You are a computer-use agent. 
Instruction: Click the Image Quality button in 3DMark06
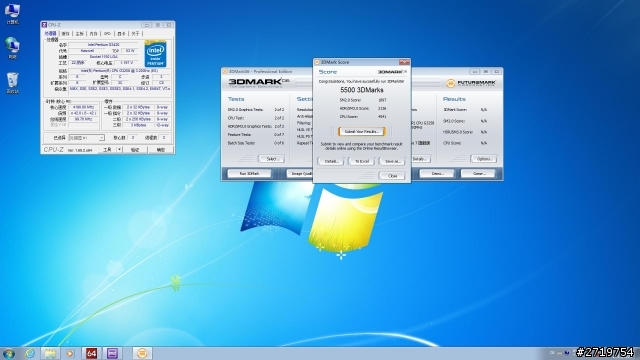(300, 173)
